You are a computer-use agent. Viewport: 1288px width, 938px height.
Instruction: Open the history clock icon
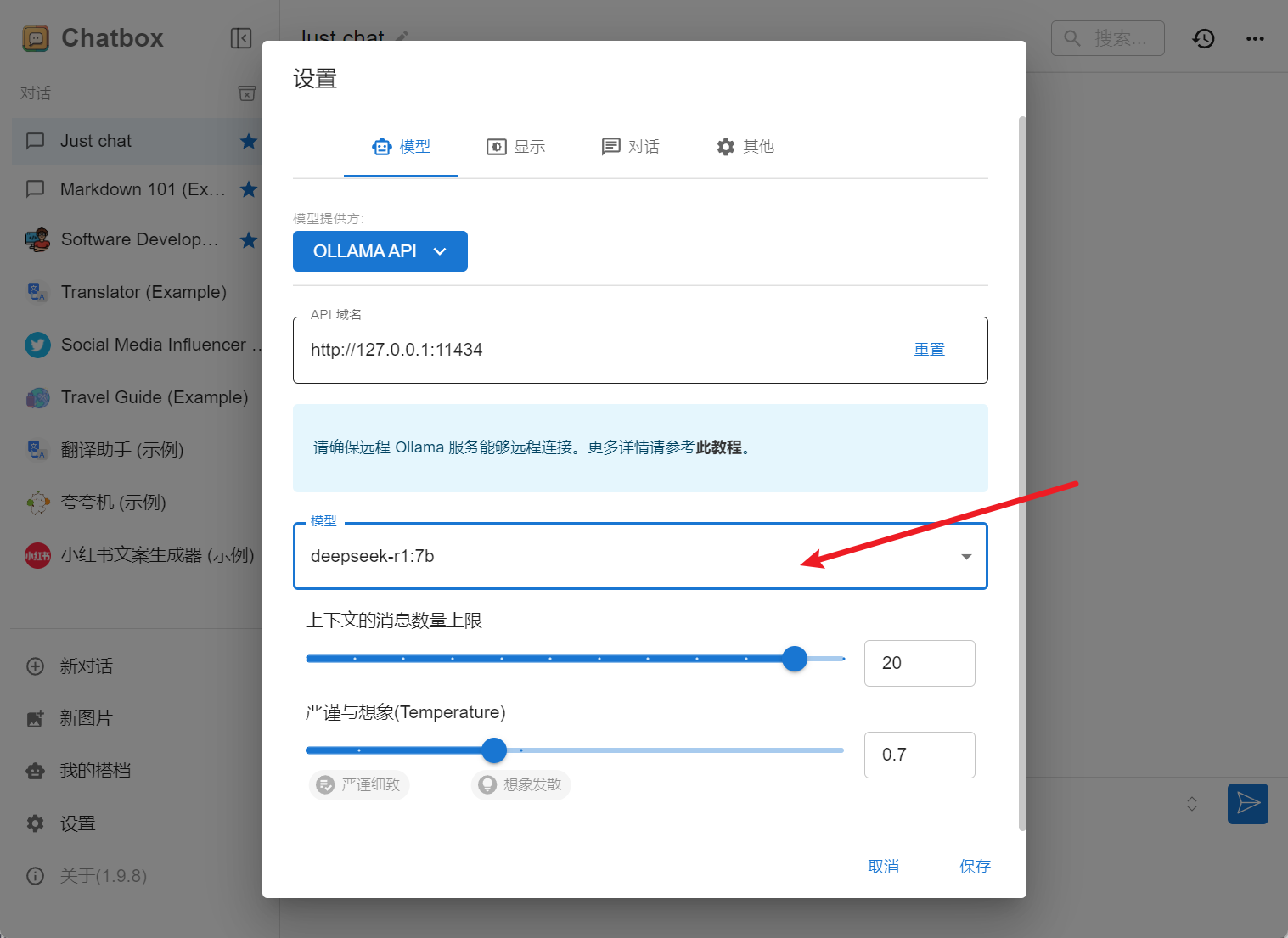click(1204, 38)
